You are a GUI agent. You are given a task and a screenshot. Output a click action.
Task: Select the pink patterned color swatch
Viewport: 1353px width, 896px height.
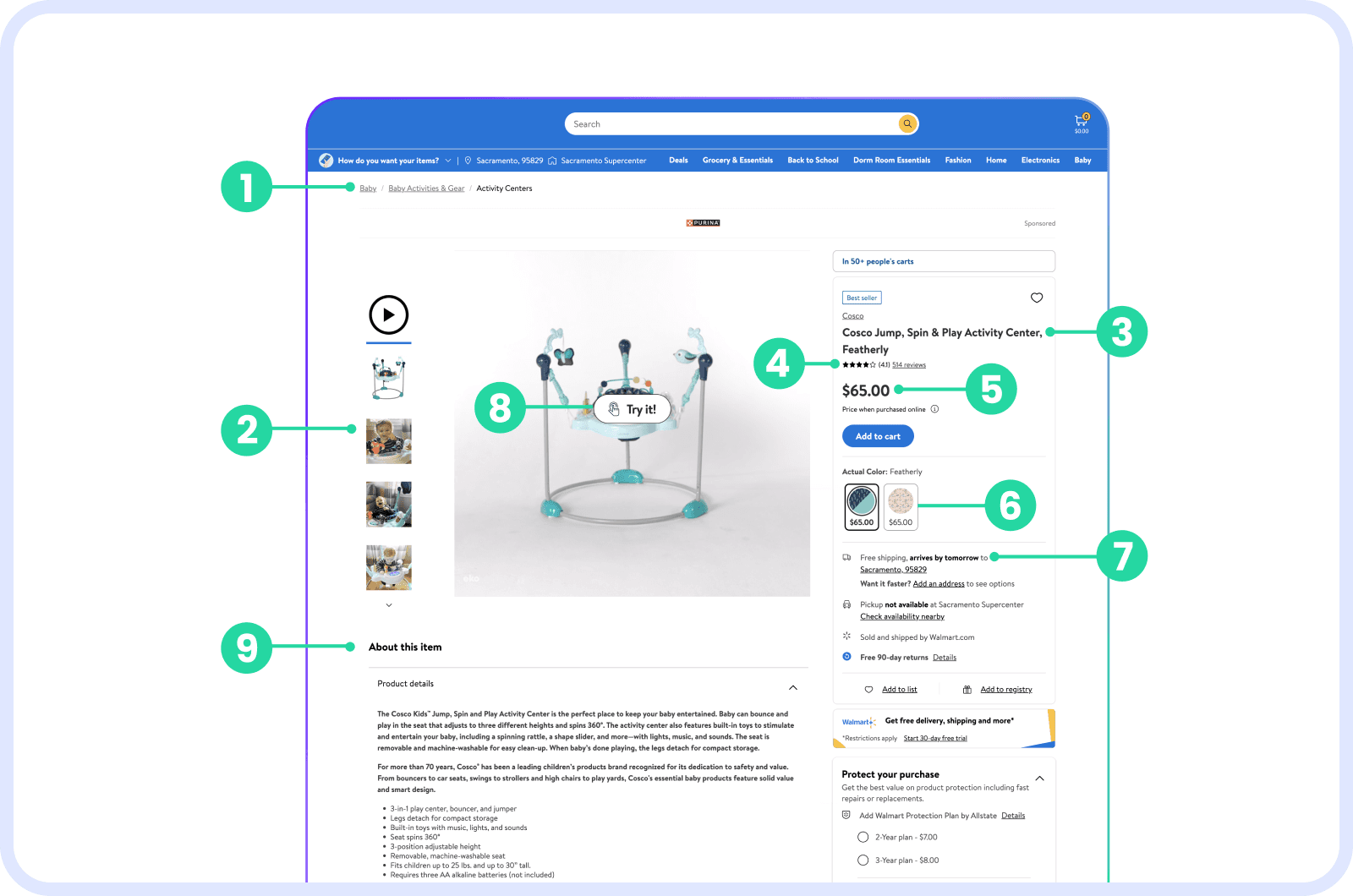click(x=901, y=507)
